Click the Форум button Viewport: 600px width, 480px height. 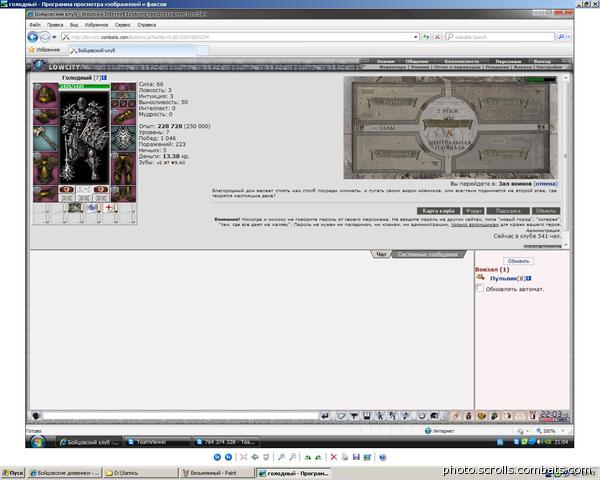(x=473, y=211)
